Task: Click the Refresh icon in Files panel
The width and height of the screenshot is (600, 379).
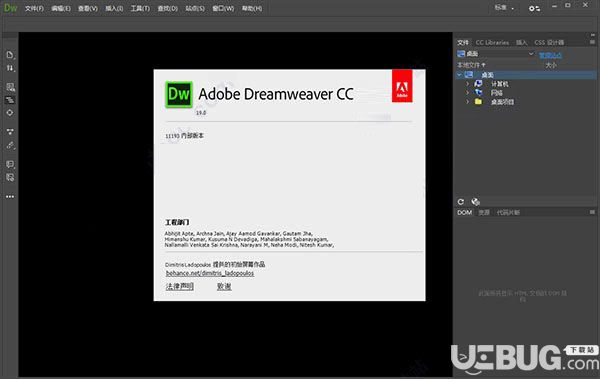Action: pyautogui.click(x=461, y=202)
